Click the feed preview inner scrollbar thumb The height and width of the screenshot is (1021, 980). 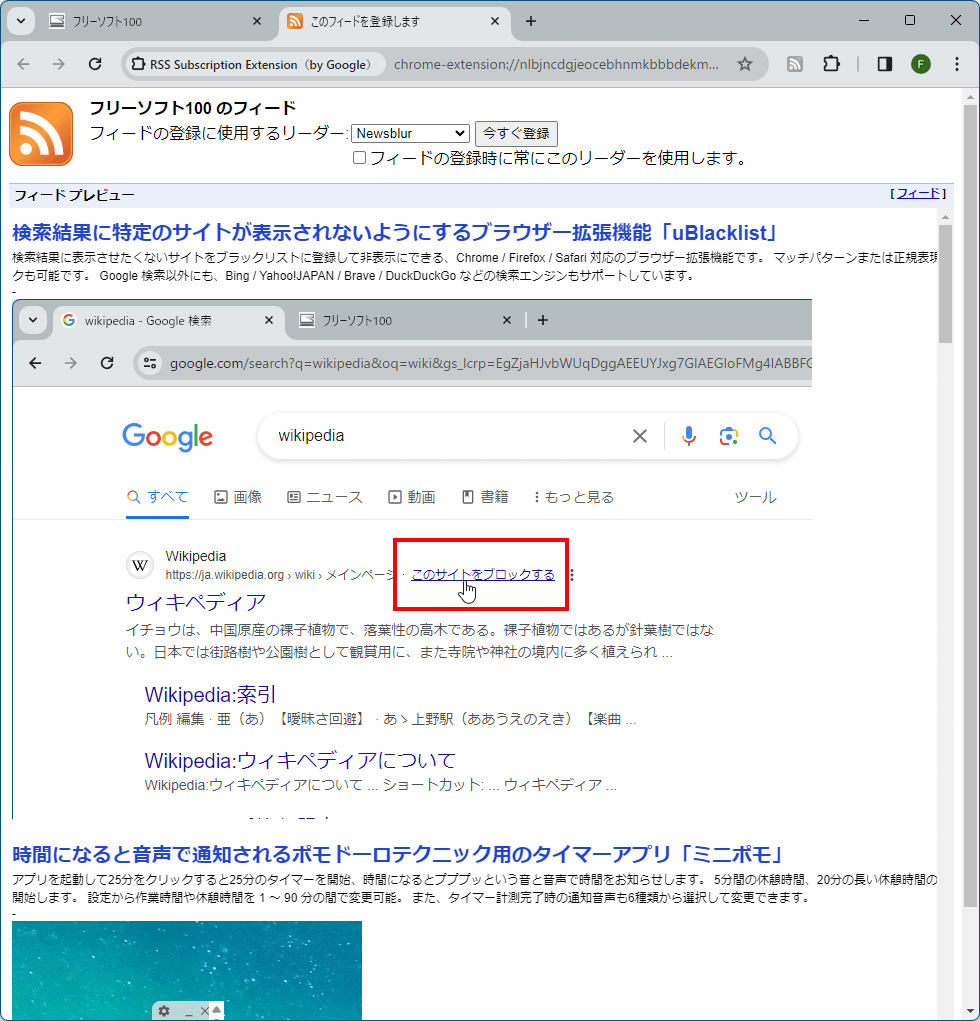tap(945, 283)
